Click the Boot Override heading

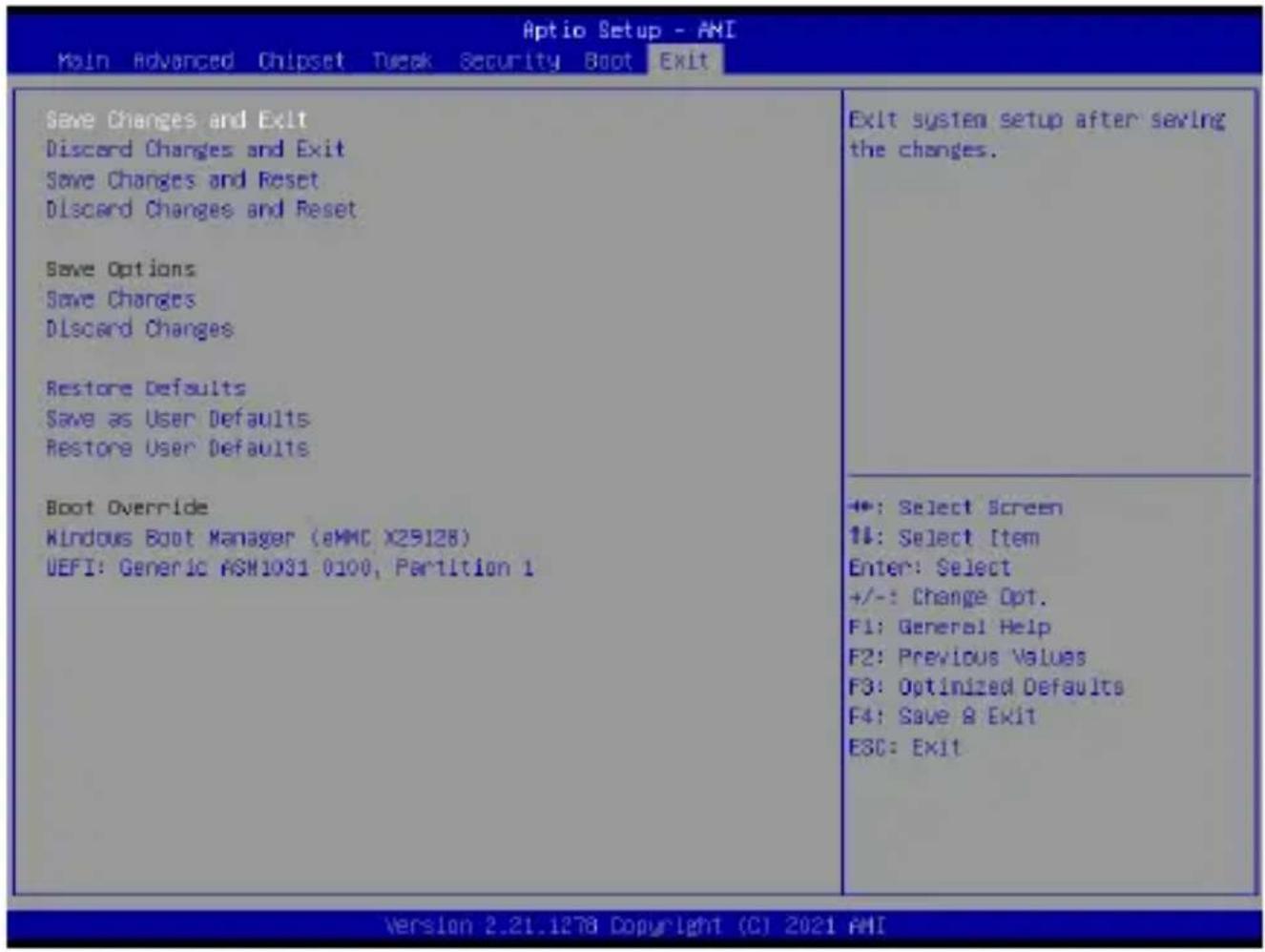tap(127, 507)
